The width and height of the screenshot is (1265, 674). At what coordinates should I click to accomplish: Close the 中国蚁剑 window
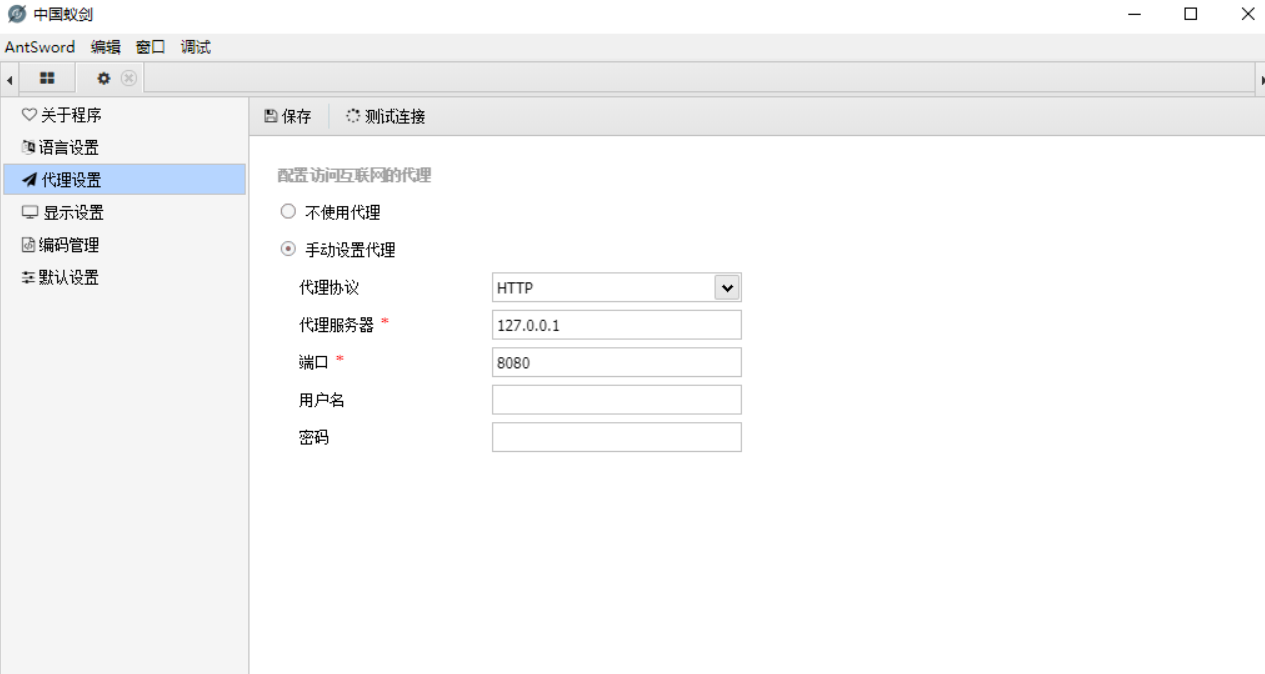point(1247,14)
